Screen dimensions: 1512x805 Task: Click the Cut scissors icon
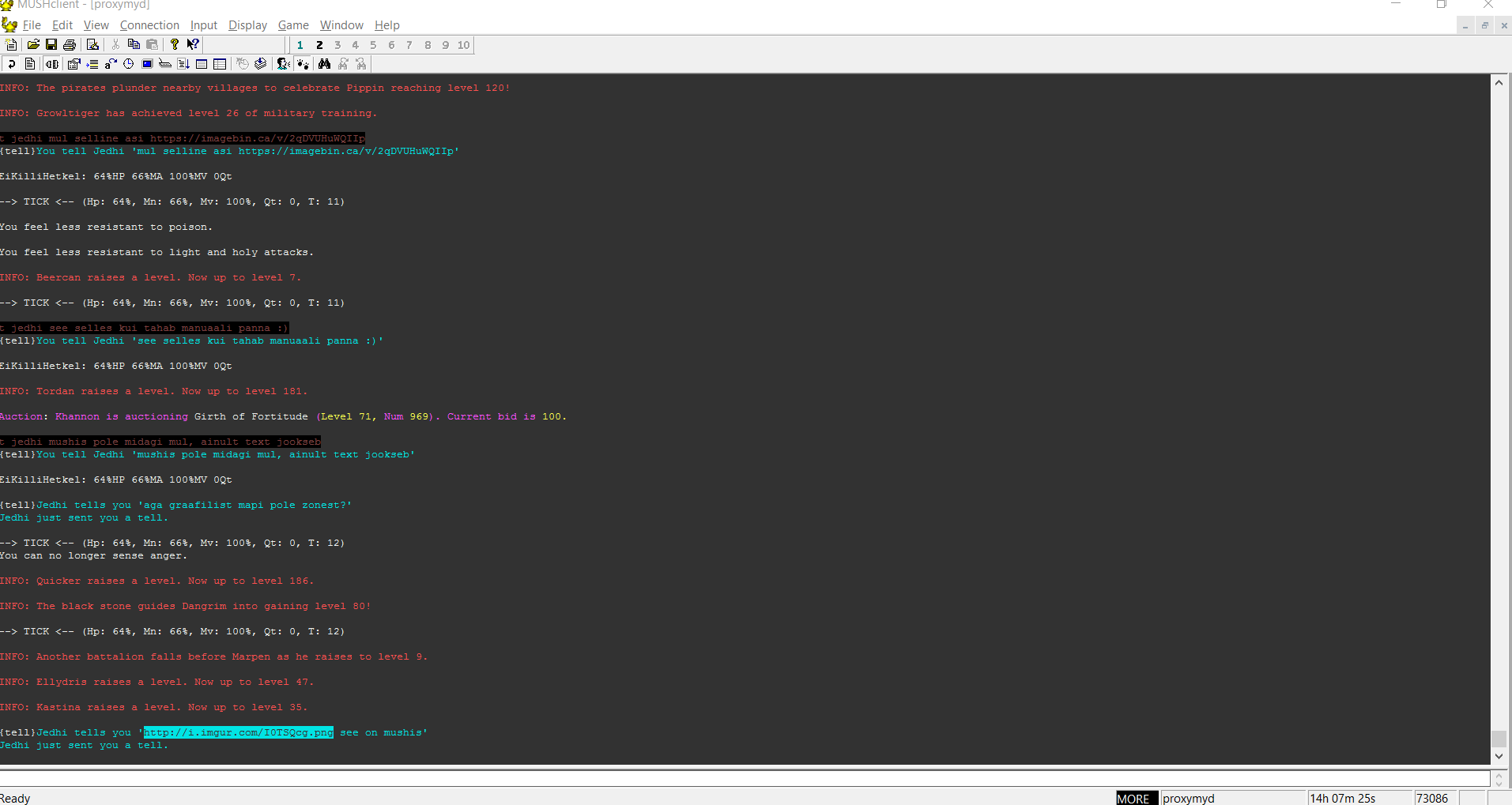(115, 45)
